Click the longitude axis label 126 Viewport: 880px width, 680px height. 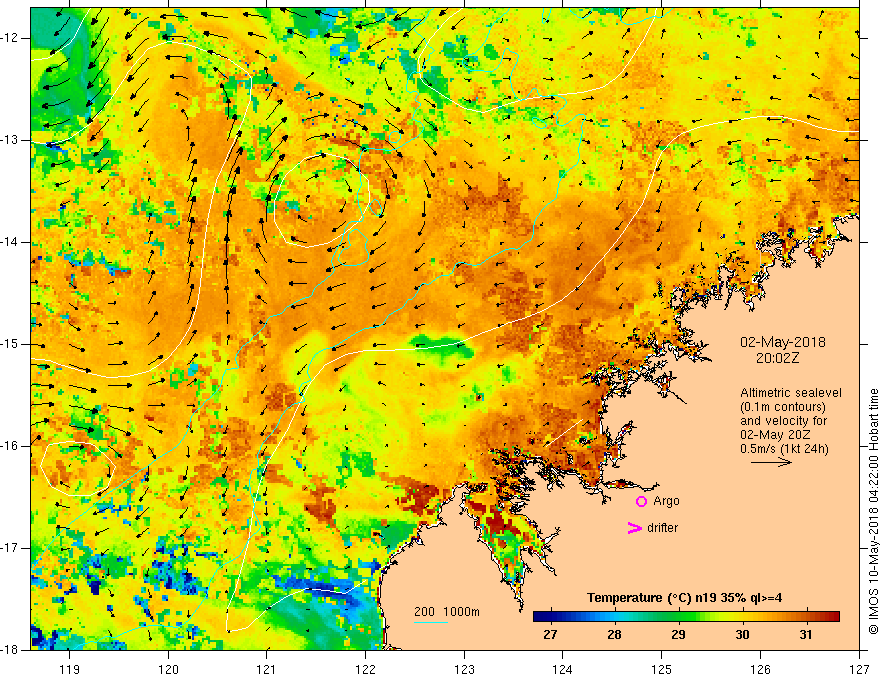[760, 669]
